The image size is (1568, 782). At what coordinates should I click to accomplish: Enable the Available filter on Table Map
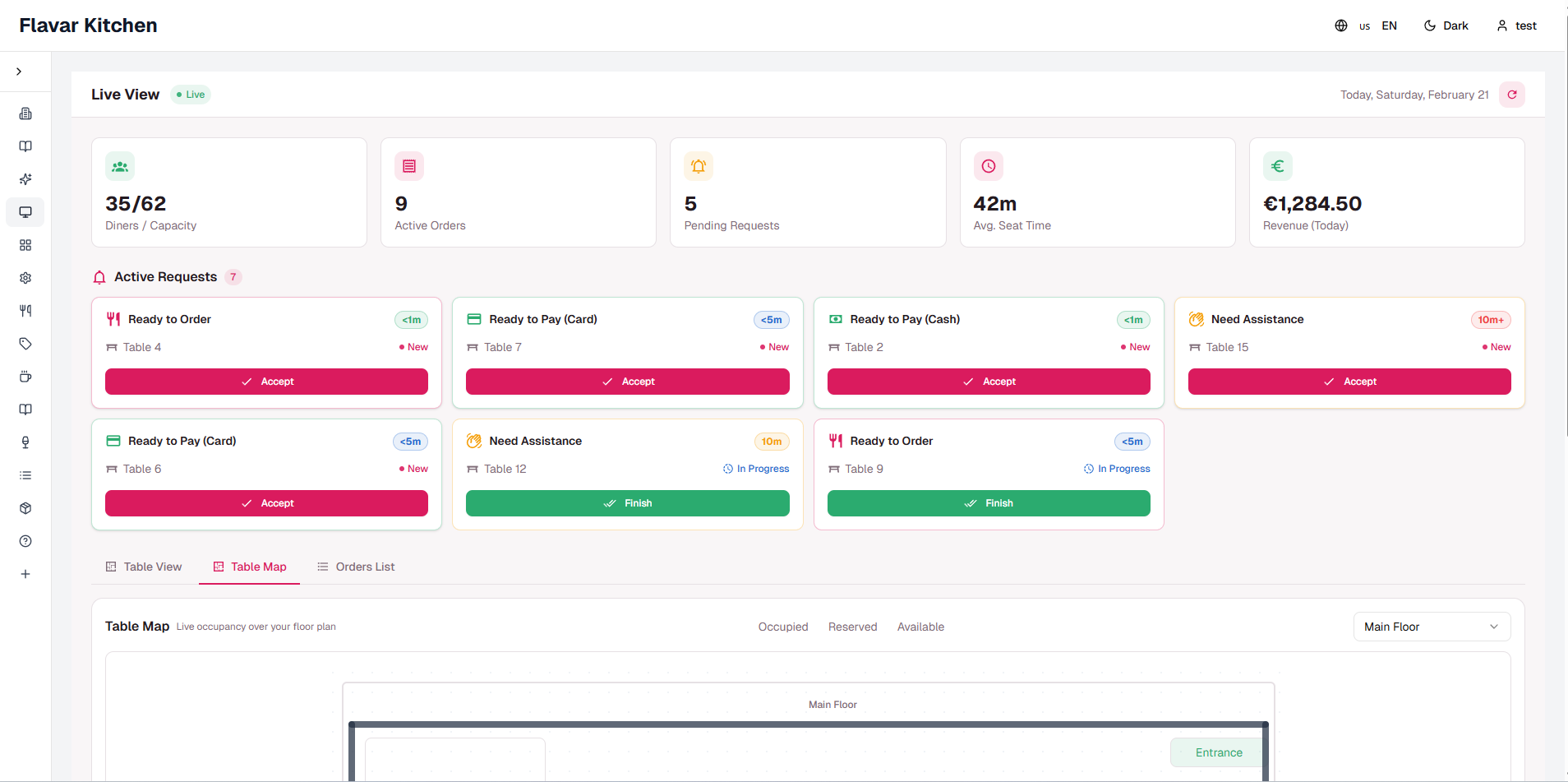coord(920,627)
